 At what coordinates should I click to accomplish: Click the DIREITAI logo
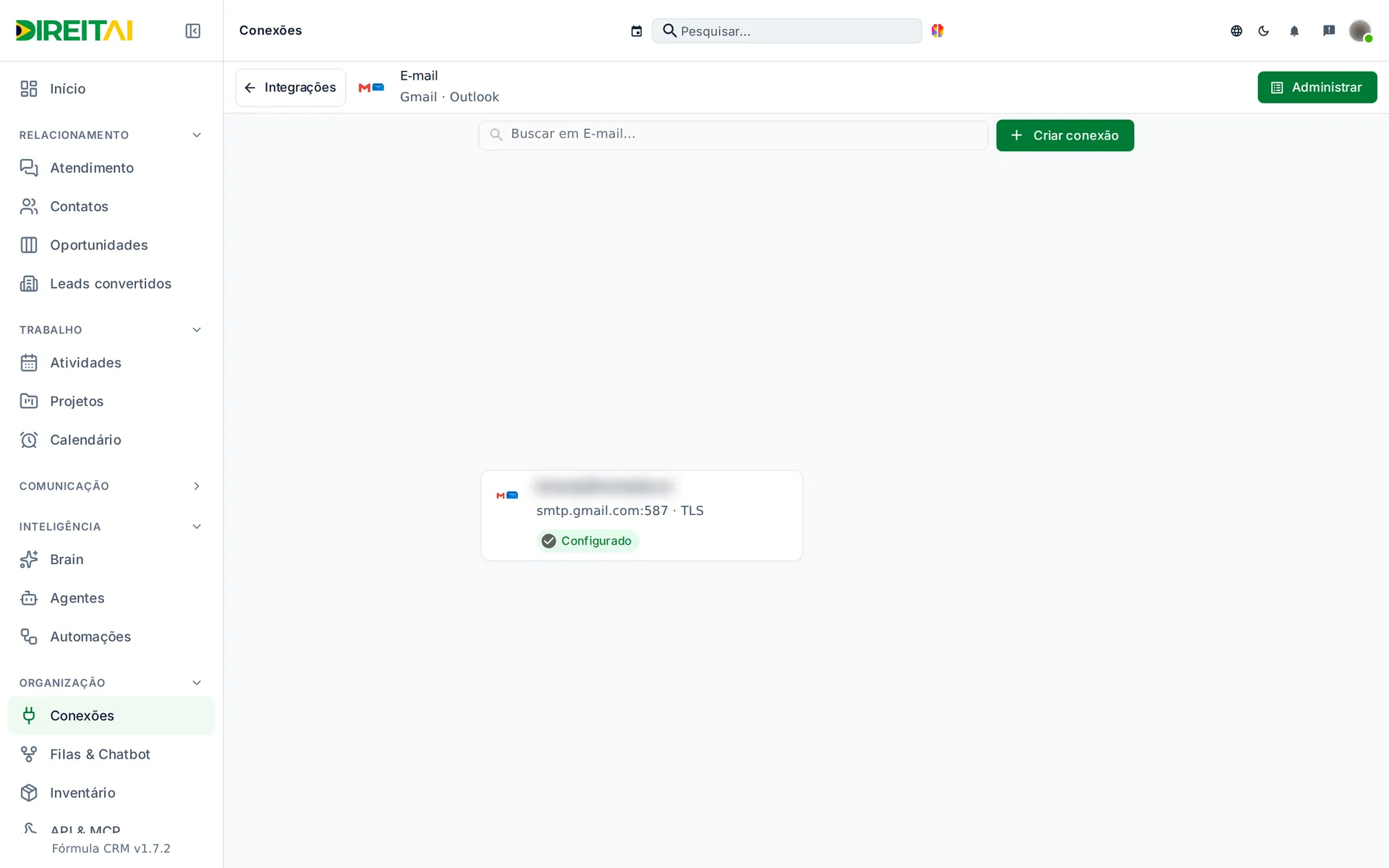74,30
